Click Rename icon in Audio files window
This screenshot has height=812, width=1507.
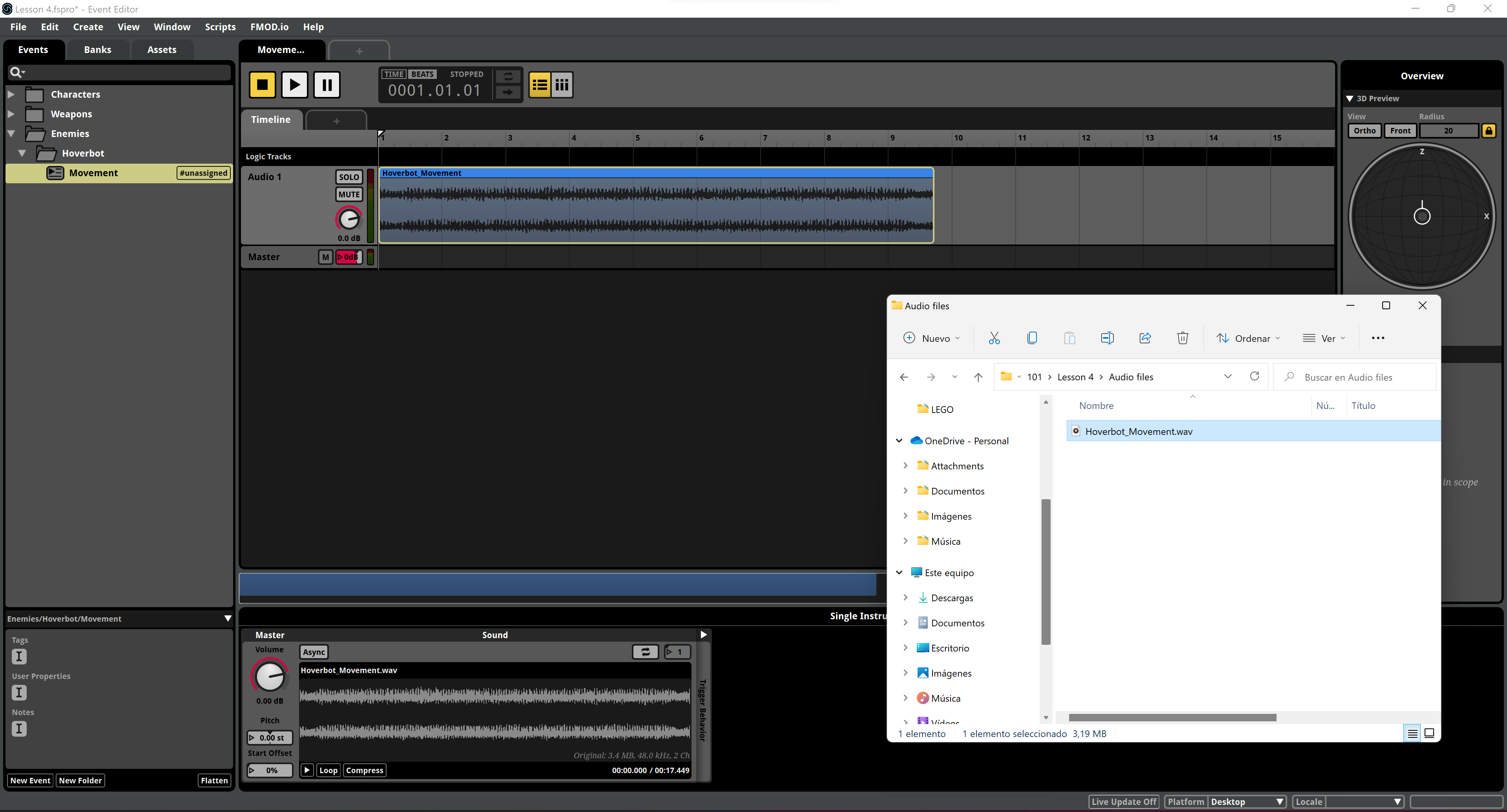point(1107,338)
